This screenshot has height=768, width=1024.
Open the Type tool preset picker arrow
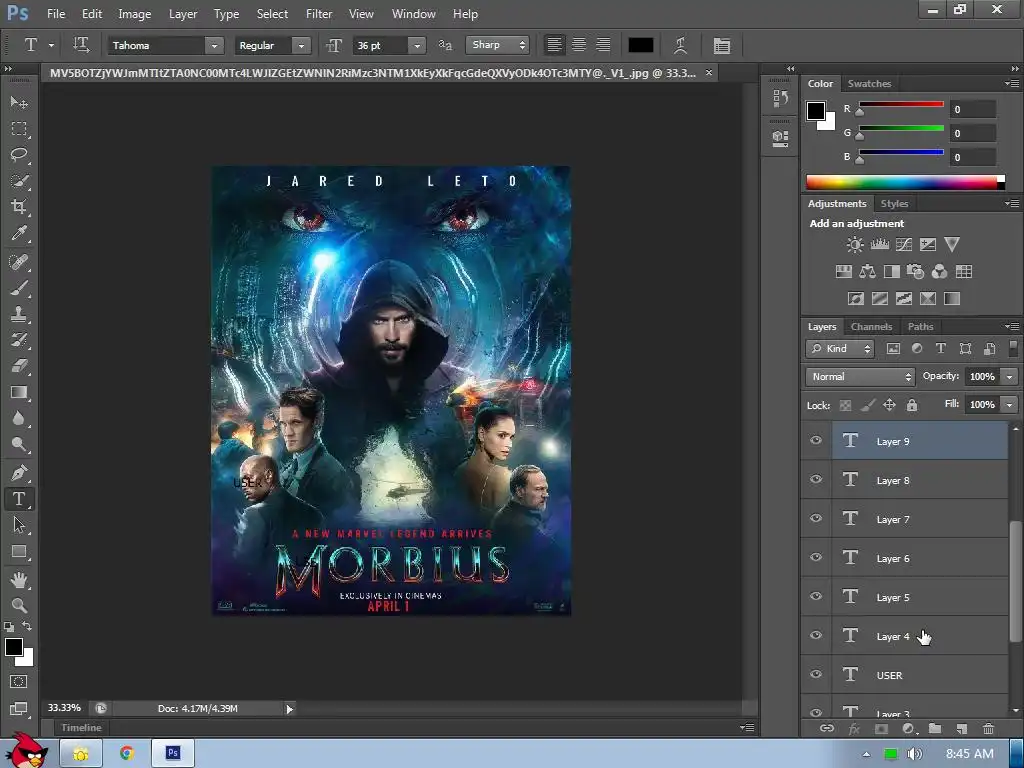pos(51,45)
